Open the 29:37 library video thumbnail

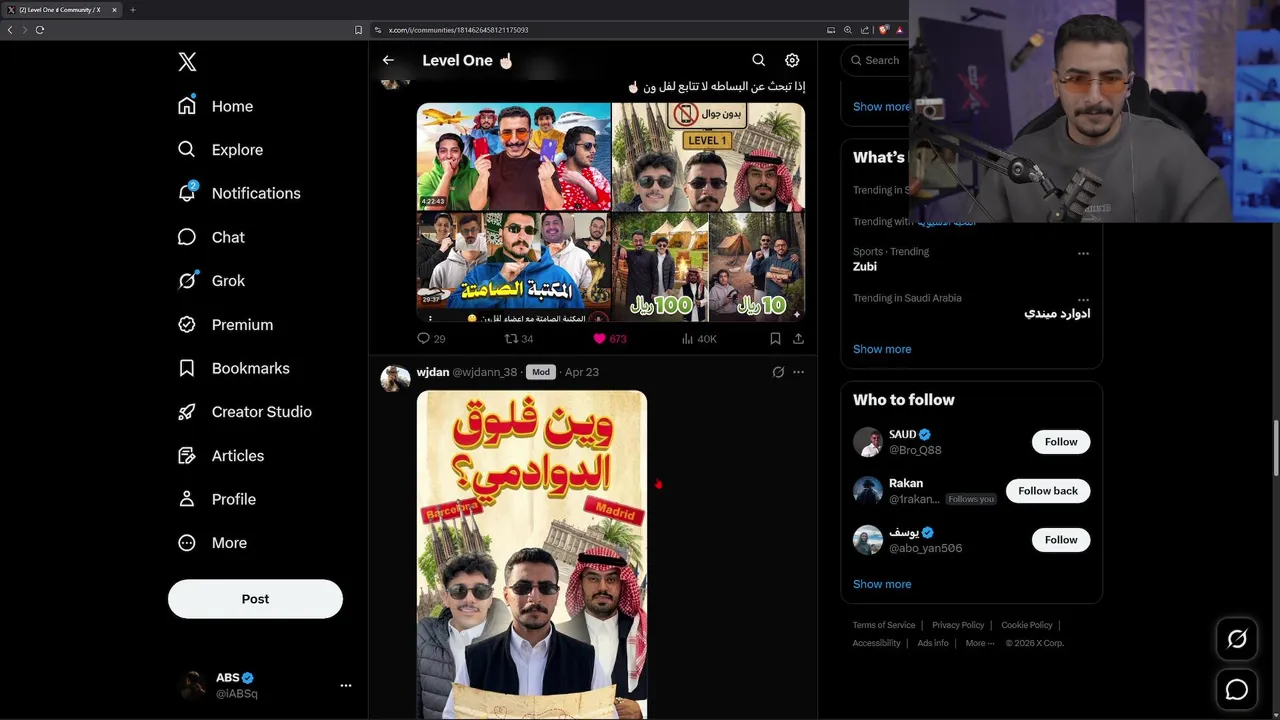[513, 267]
